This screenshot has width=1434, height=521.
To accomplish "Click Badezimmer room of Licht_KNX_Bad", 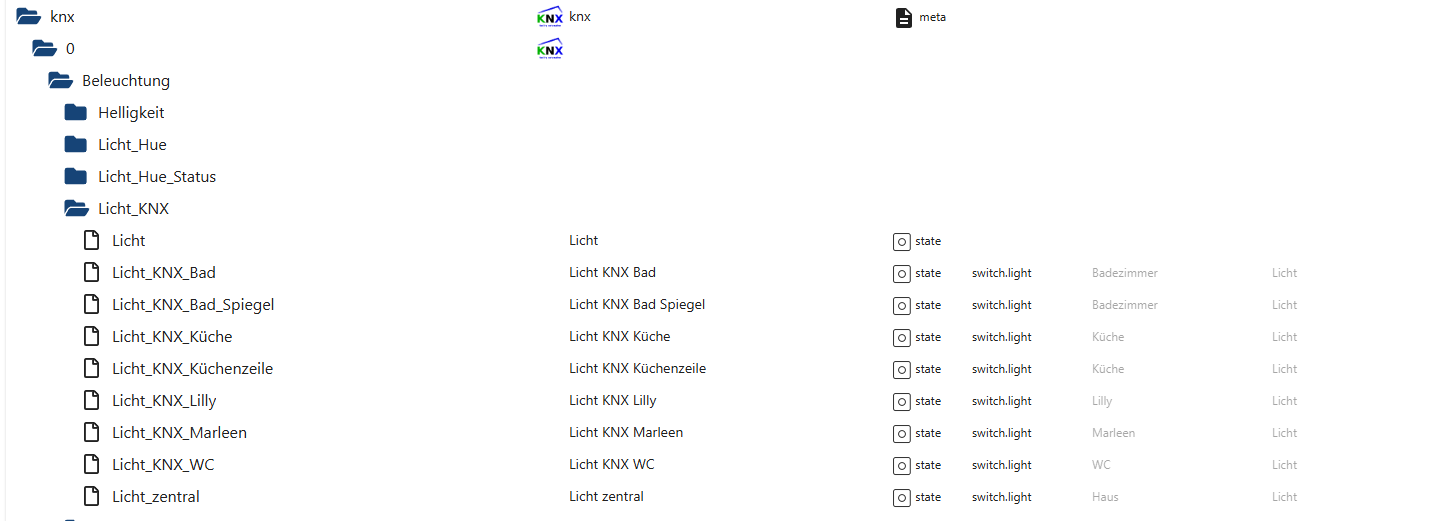I will [1125, 273].
